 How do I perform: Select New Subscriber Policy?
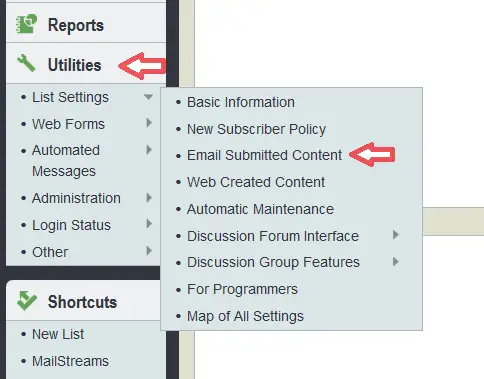(x=256, y=129)
